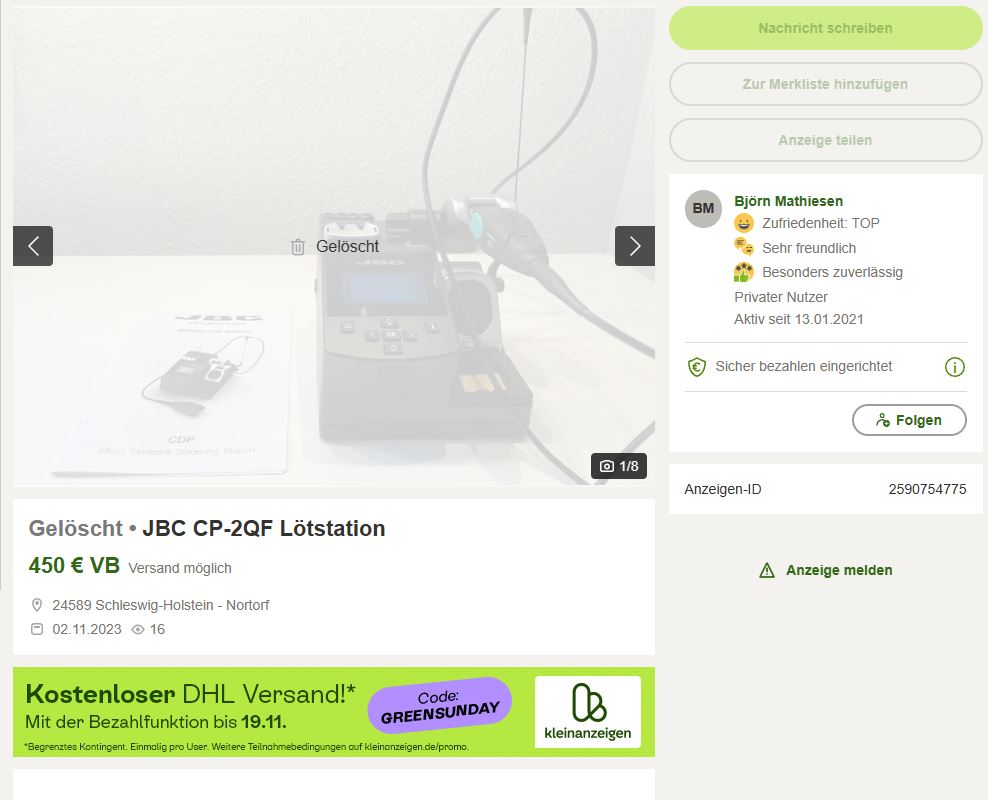Click the info icon beside Sicher bezahlen
The height and width of the screenshot is (800, 988).
coord(955,367)
